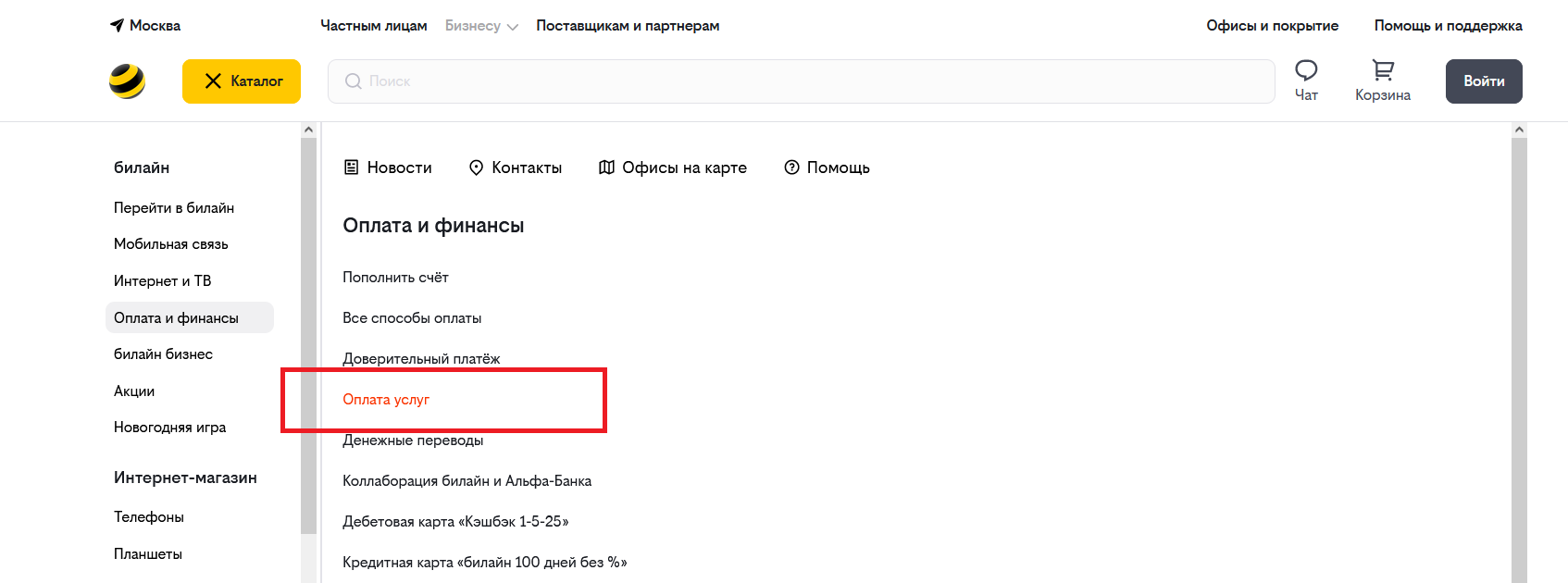Close the catalog with the Каталог button
This screenshot has width=1568, height=583.
[242, 81]
